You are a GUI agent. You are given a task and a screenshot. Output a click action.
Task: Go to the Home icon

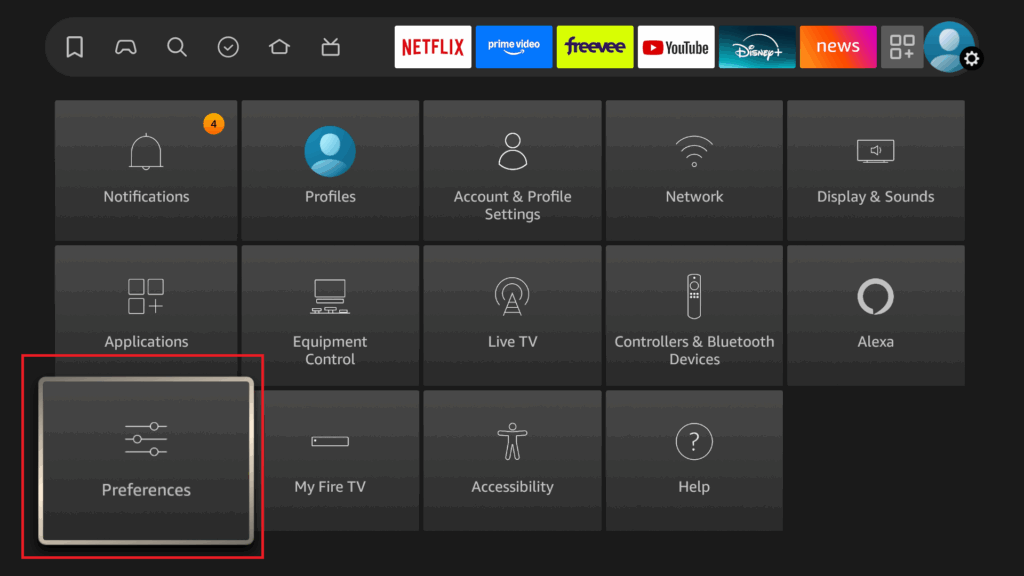pos(279,47)
